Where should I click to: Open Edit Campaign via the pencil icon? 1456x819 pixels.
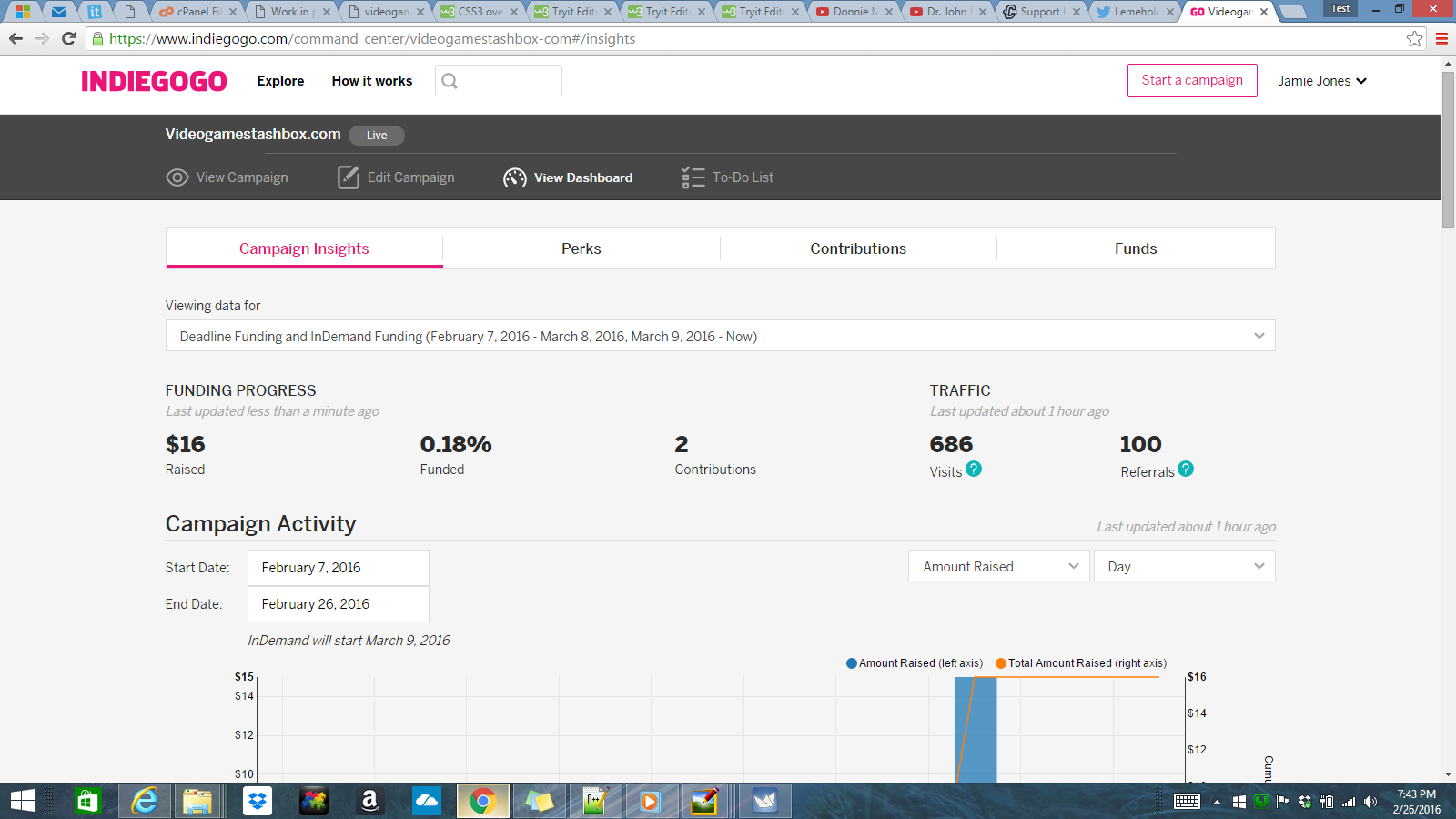349,177
